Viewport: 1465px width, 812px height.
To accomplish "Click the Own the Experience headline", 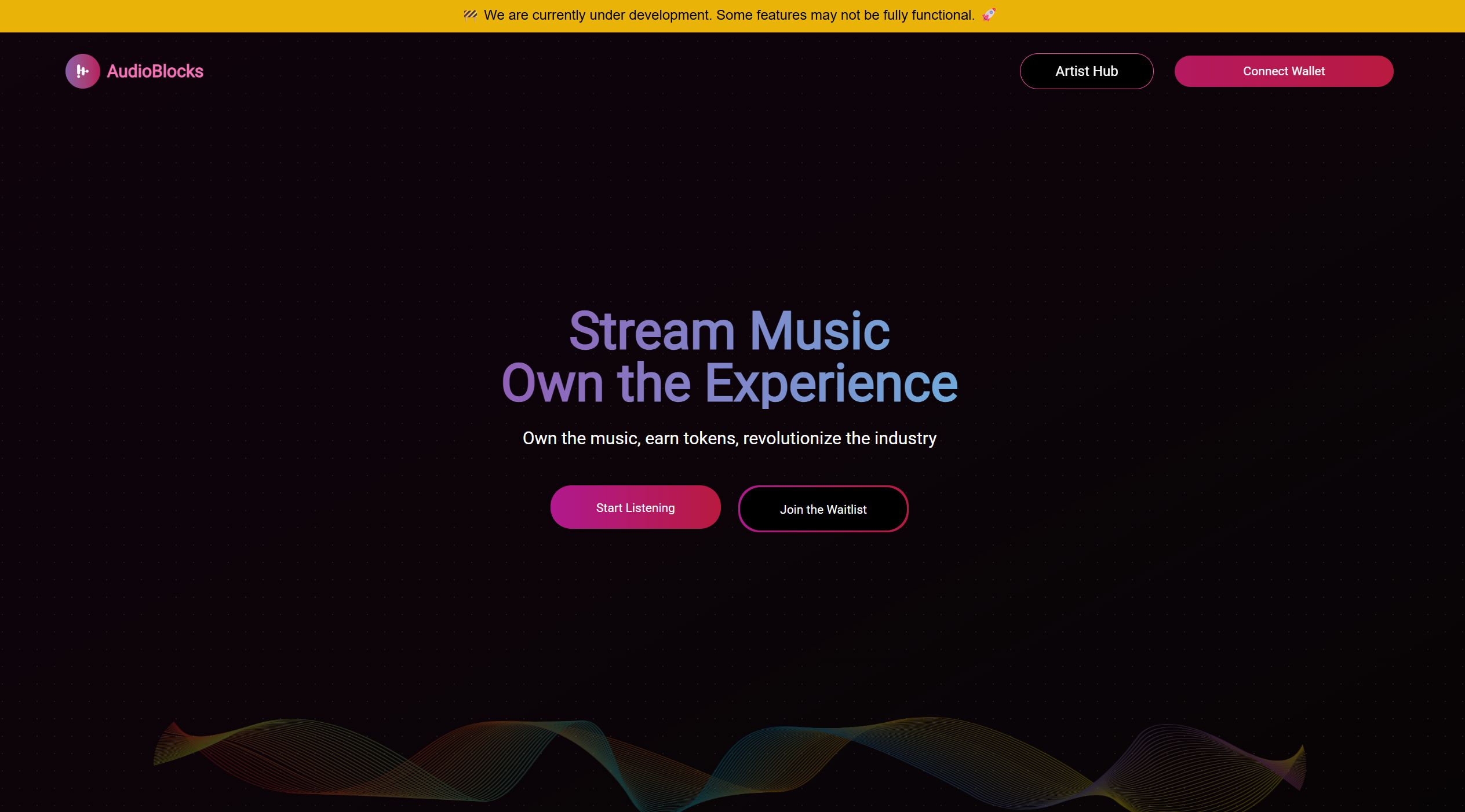I will pyautogui.click(x=729, y=383).
